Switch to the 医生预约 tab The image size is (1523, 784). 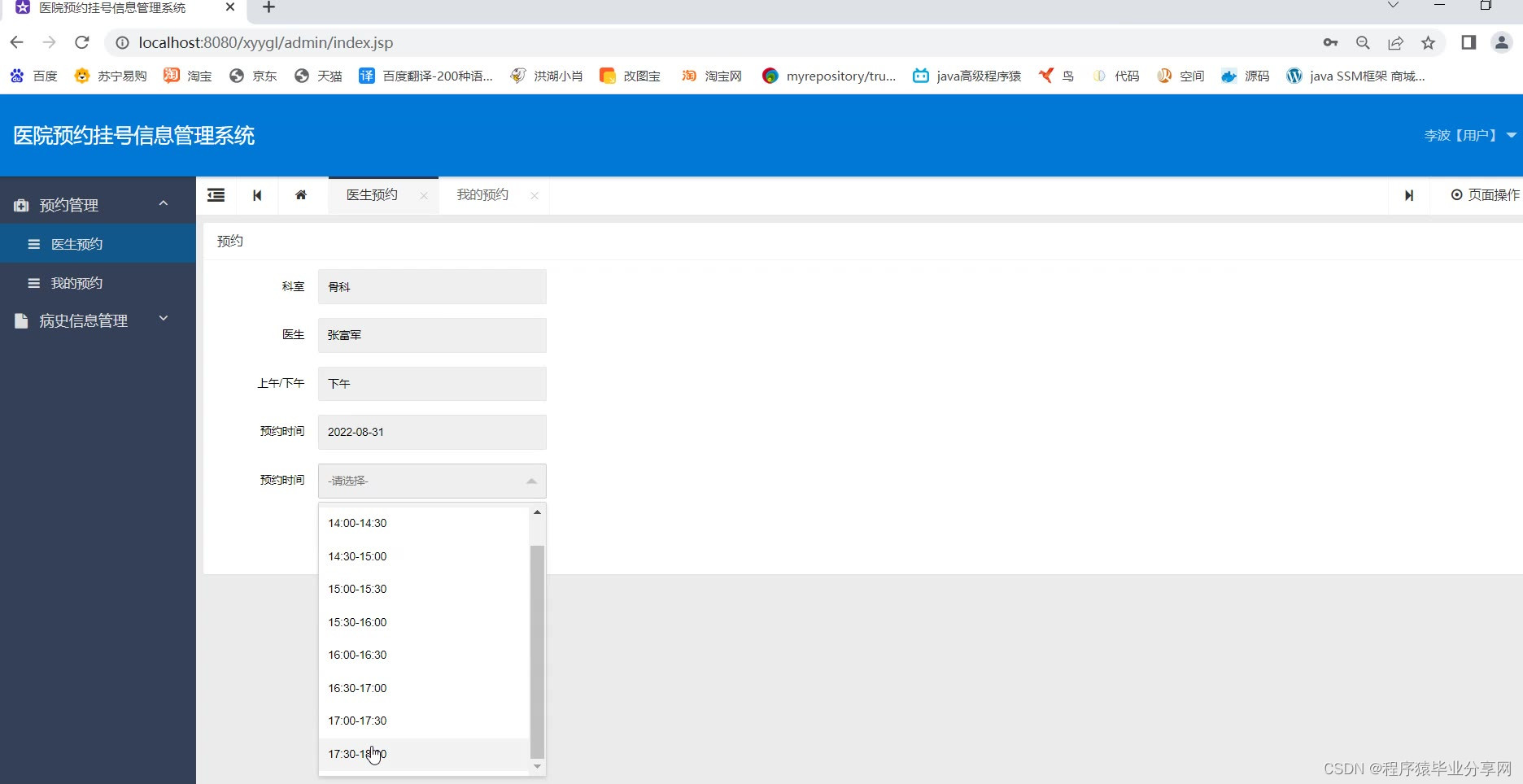372,195
